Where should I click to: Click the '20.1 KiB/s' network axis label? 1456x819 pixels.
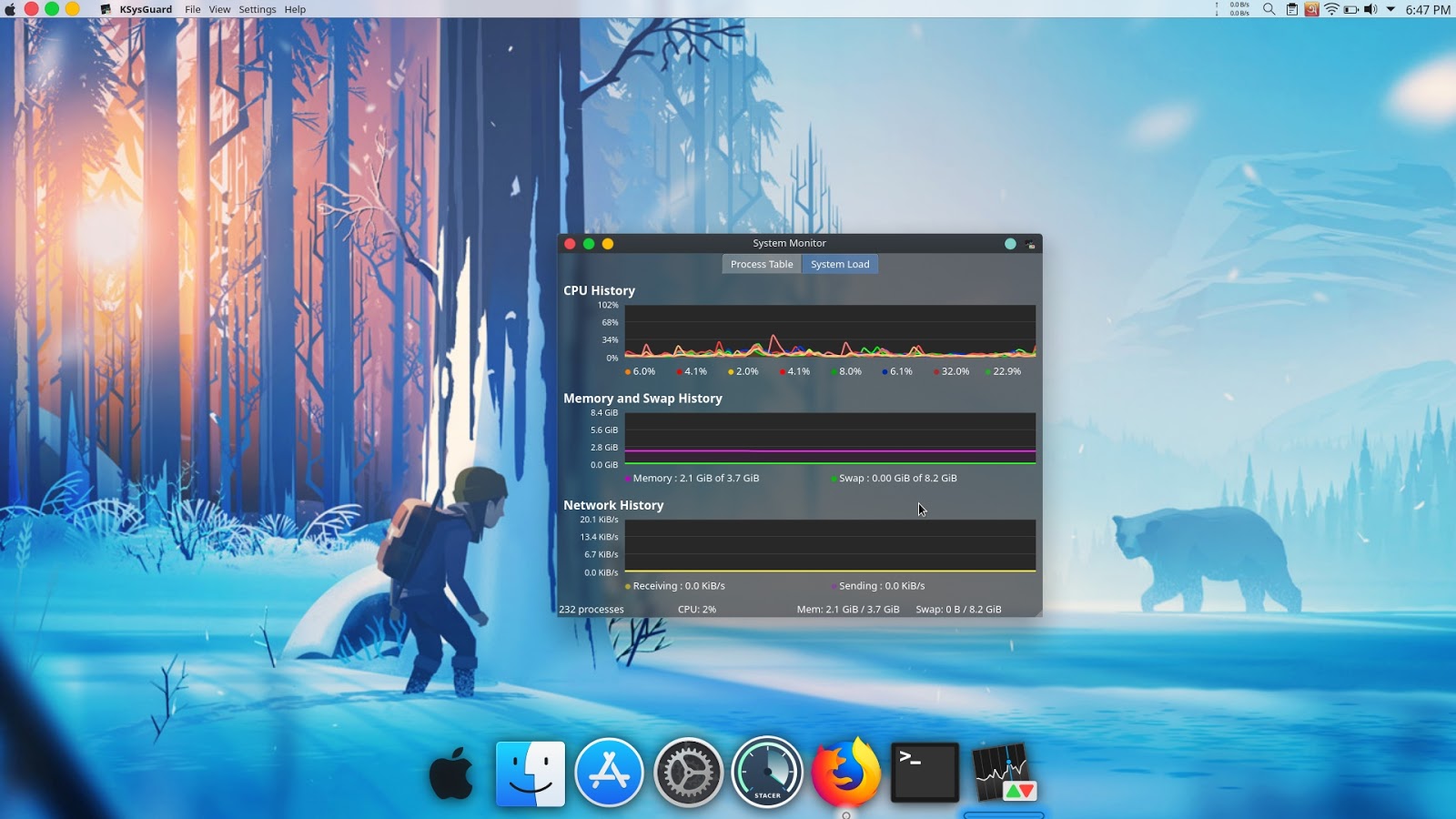coord(599,520)
